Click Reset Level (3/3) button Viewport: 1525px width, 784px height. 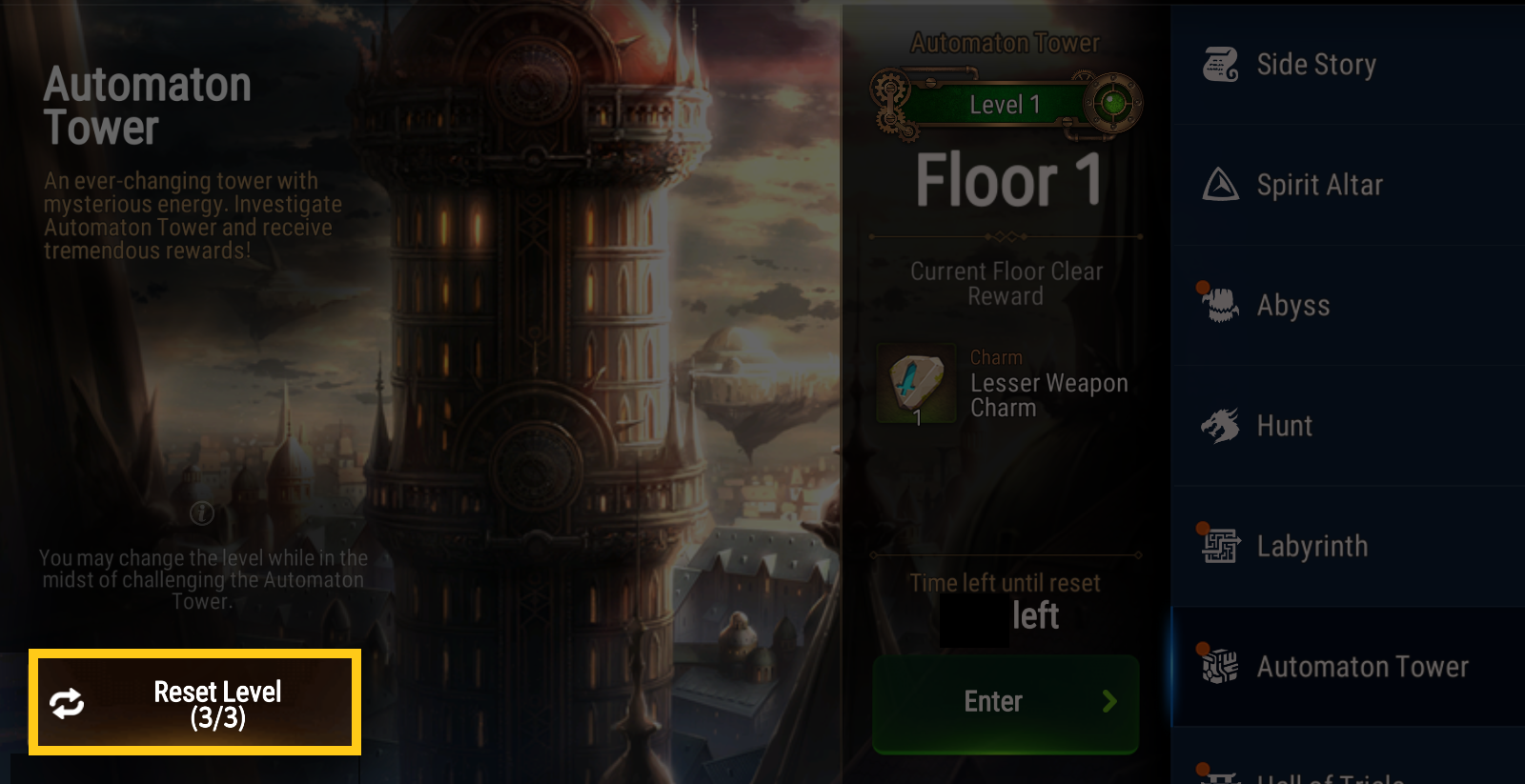click(x=194, y=702)
